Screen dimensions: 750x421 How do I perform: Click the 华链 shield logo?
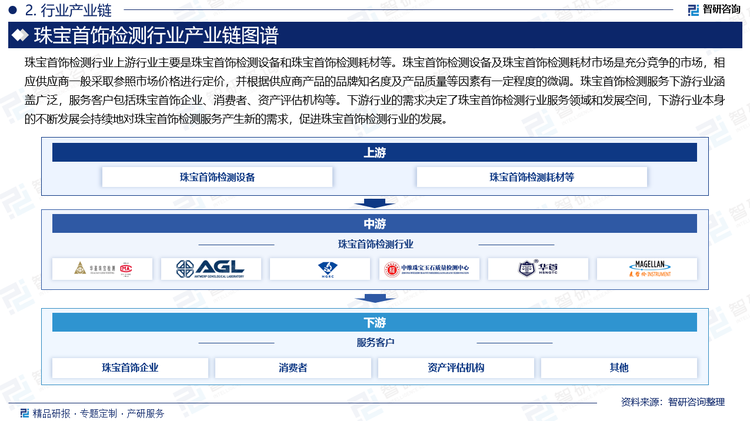(538, 269)
